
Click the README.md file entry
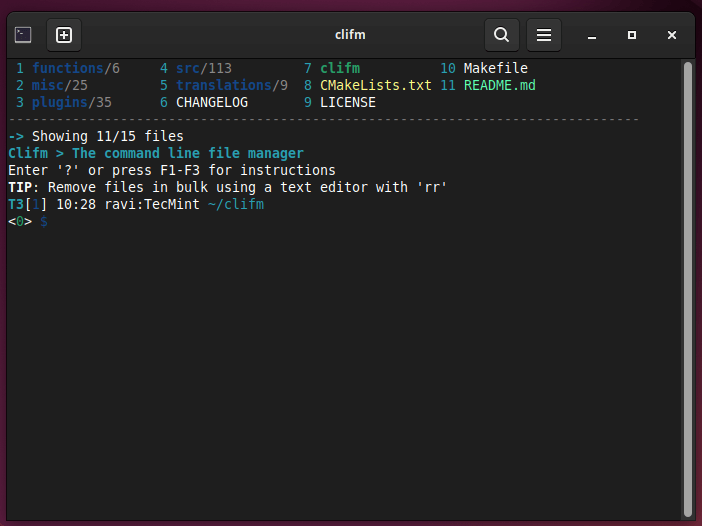coord(500,86)
